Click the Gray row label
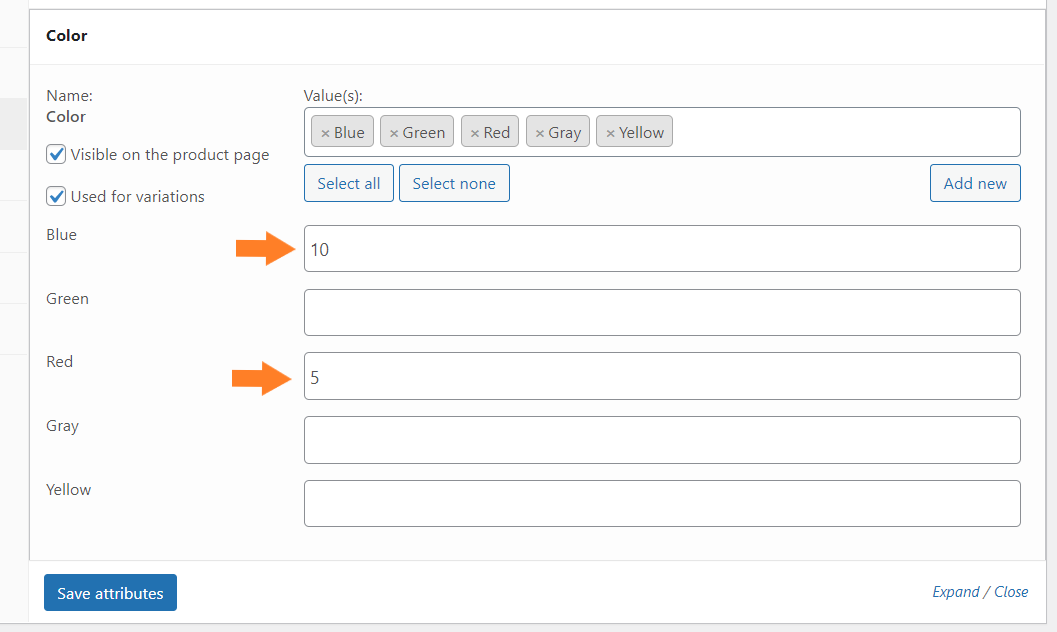This screenshot has width=1057, height=632. (x=63, y=426)
